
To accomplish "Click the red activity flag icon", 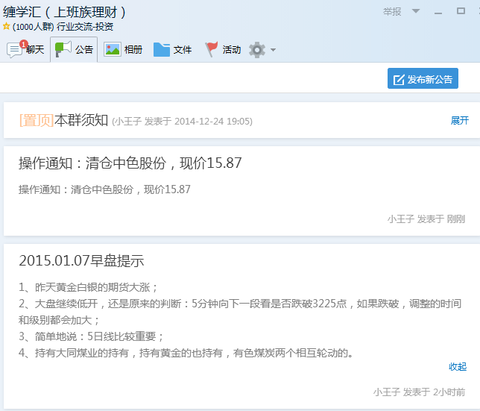I will [211, 49].
